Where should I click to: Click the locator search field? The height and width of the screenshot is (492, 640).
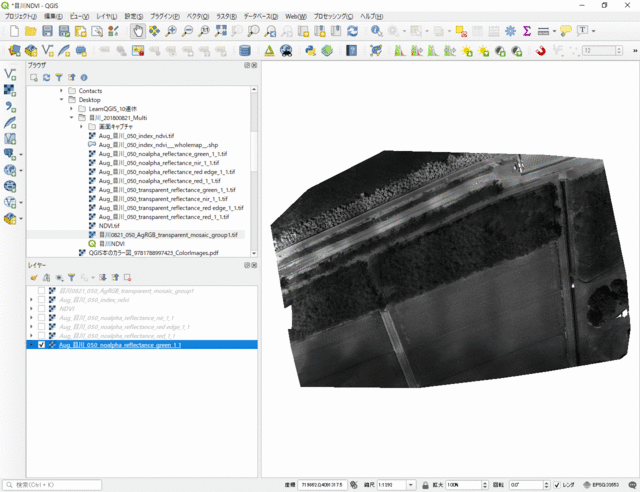(53, 485)
